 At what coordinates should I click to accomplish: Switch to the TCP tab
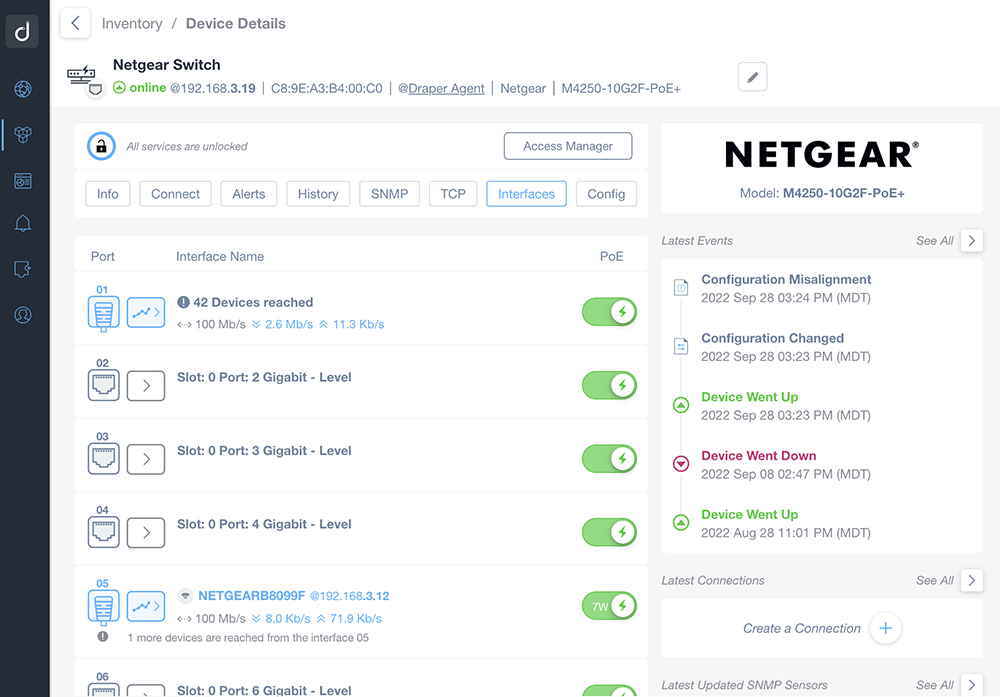click(453, 194)
